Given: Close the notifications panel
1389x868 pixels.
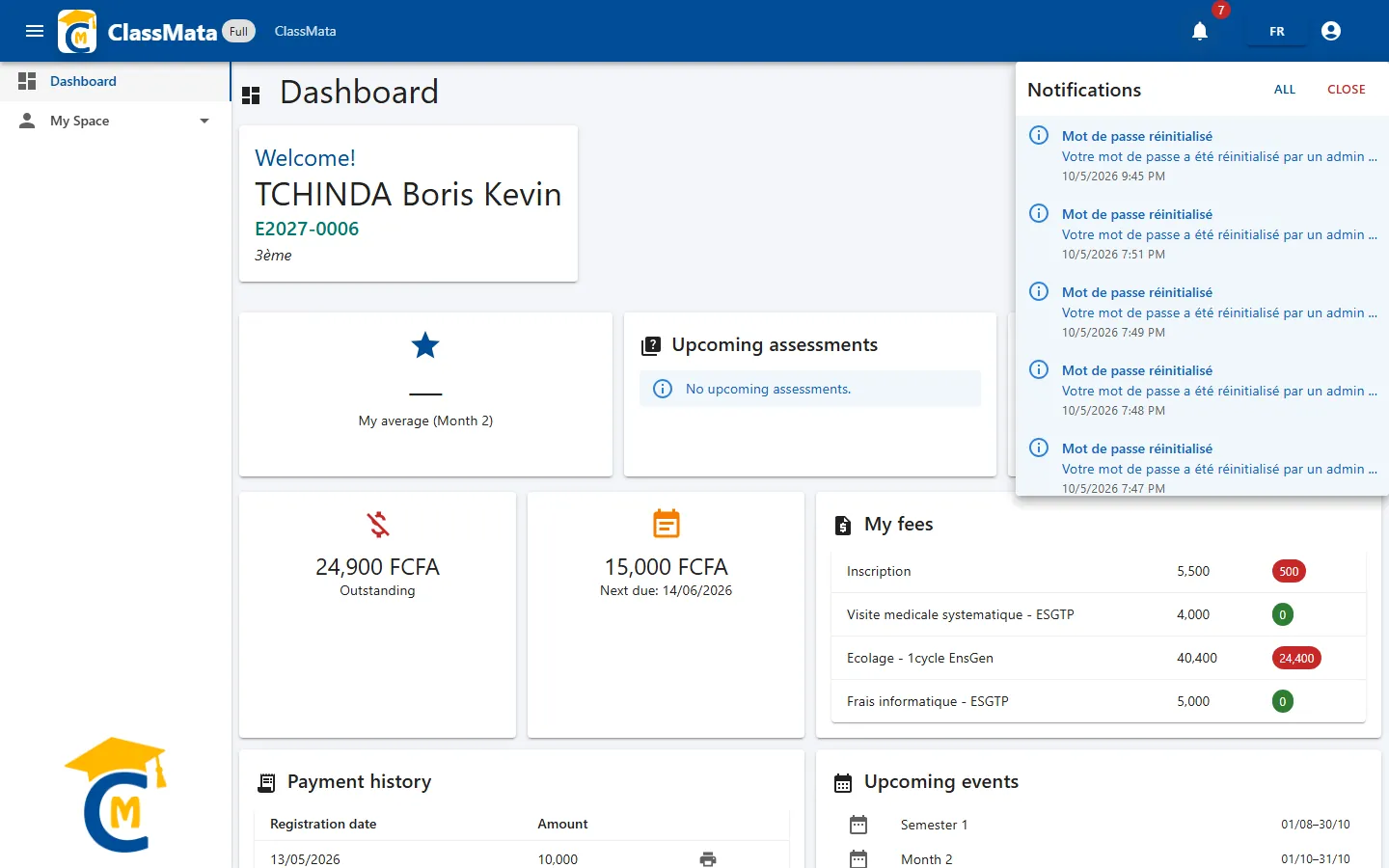Looking at the screenshot, I should click(x=1347, y=90).
